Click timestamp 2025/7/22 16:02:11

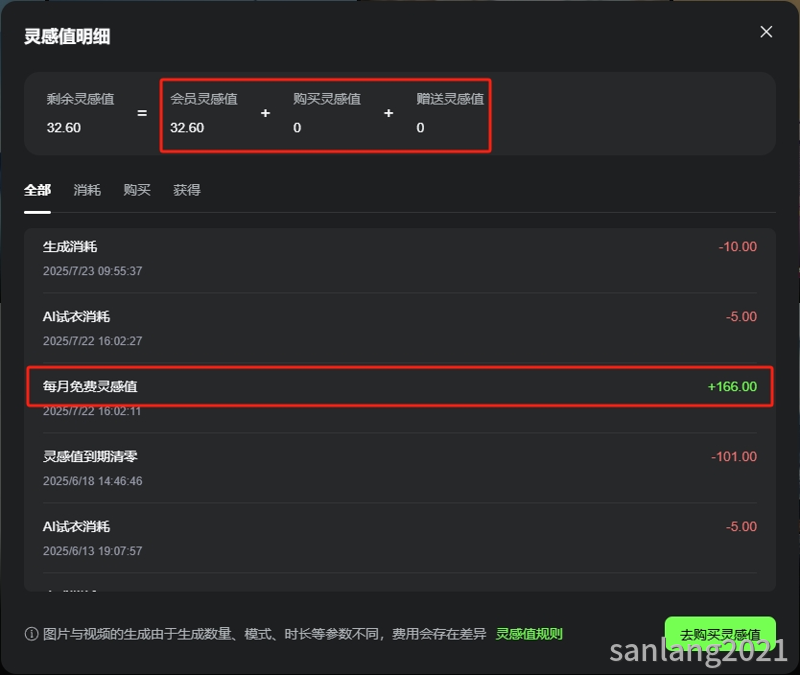click(92, 411)
